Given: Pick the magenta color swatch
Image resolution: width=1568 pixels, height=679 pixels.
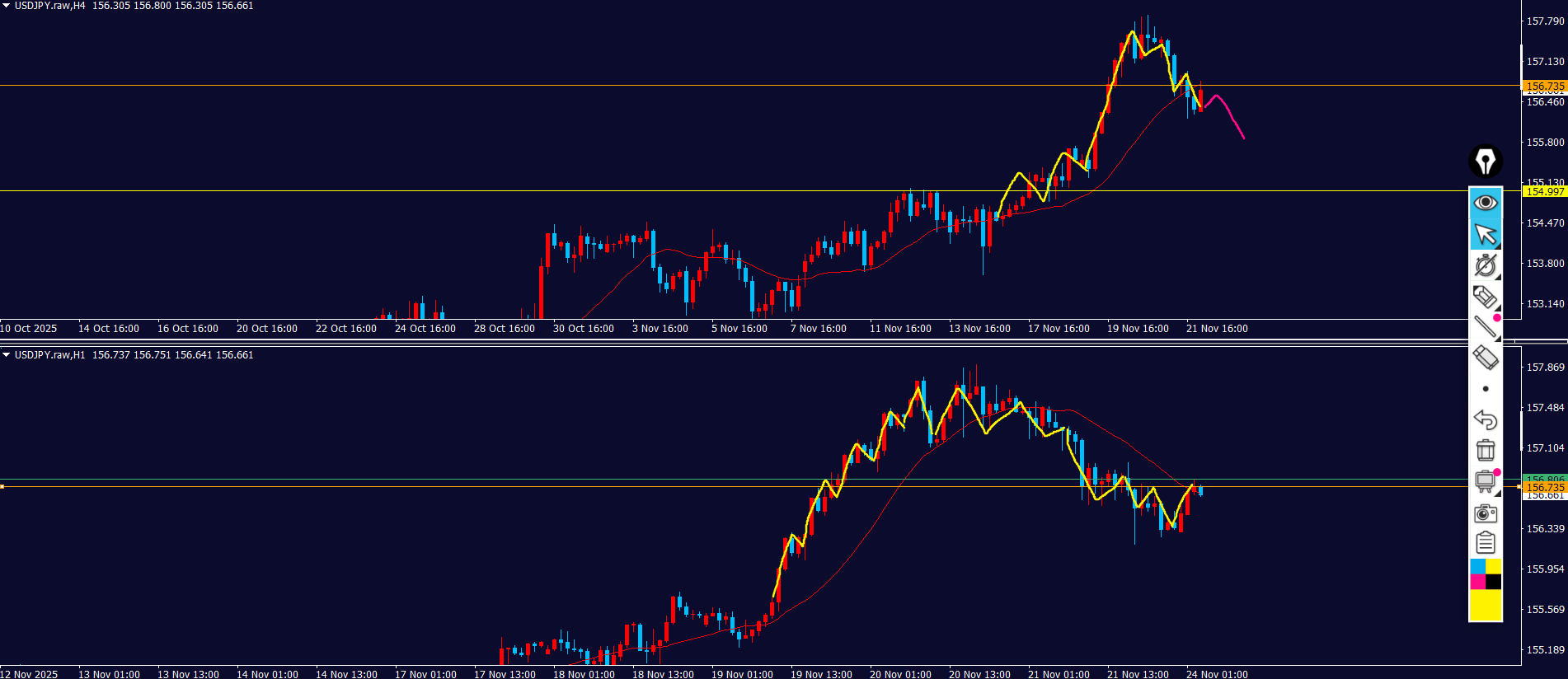Looking at the screenshot, I should pos(1477,582).
